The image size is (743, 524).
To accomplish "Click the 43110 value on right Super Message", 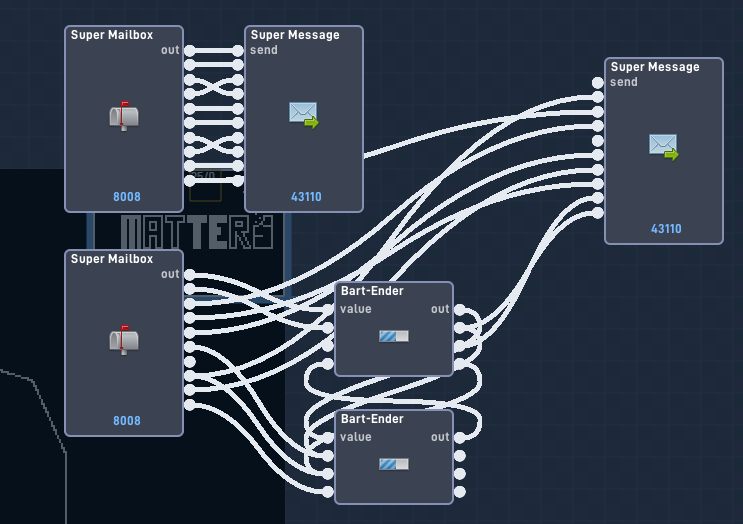I will [666, 229].
